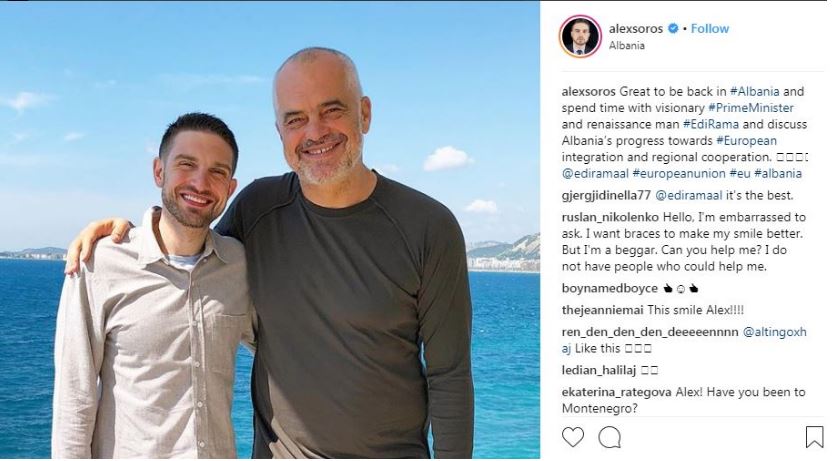
Task: Visit the @altingoxhaj mention
Action: point(774,332)
